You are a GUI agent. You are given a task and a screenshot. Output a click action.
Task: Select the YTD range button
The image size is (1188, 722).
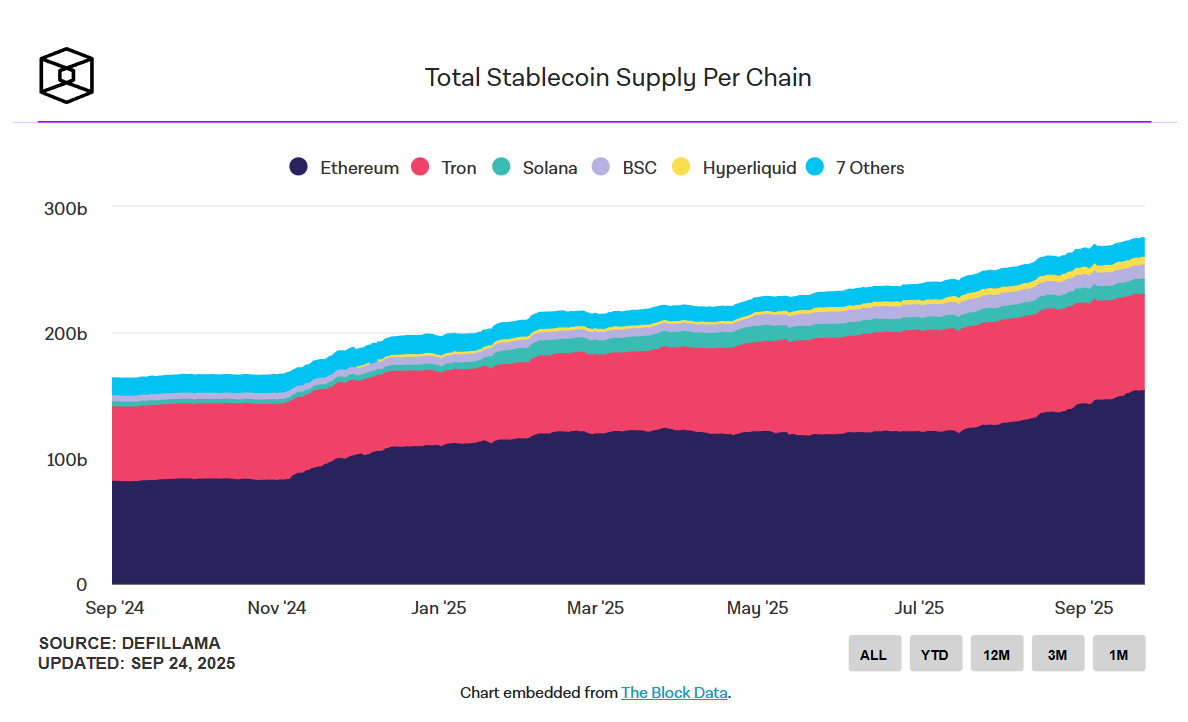(935, 654)
